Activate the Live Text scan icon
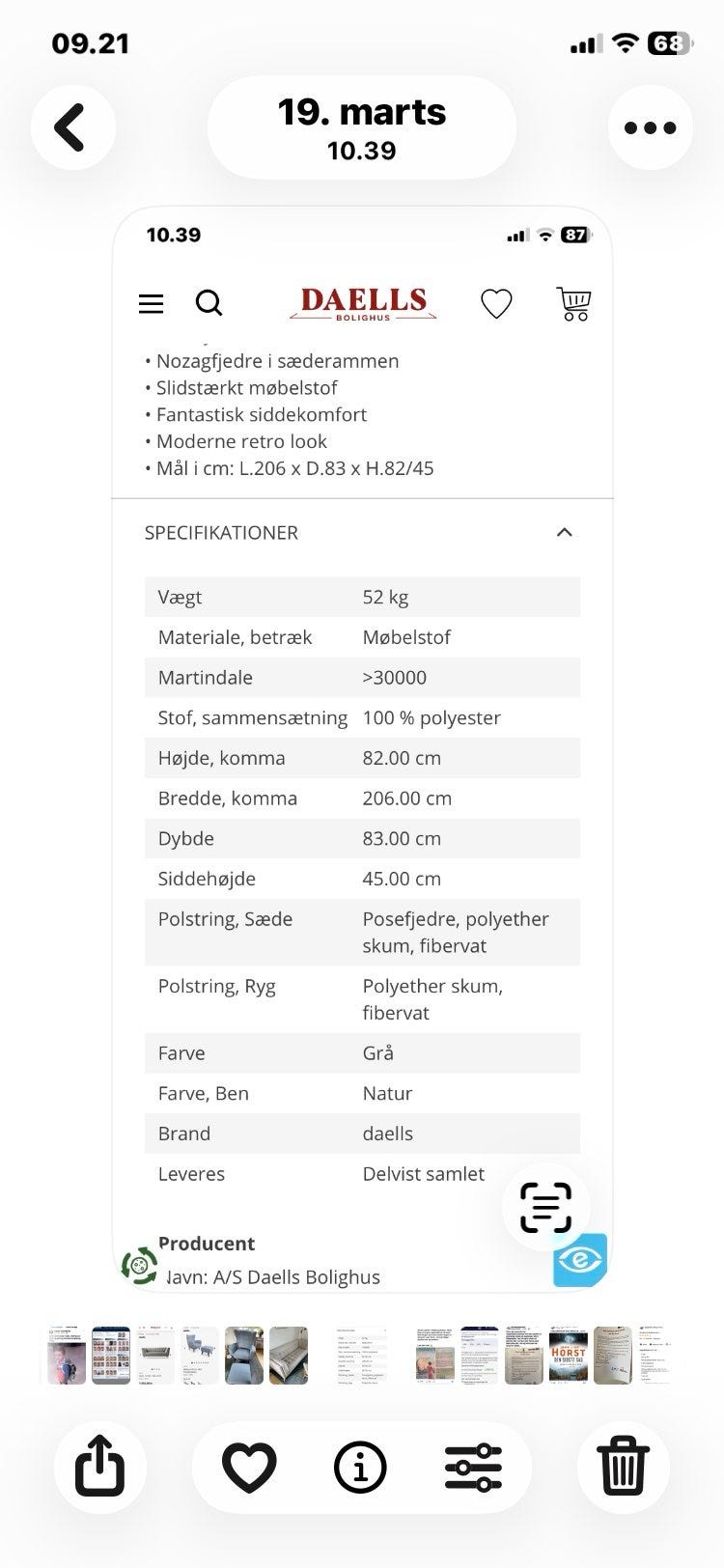Image resolution: width=724 pixels, height=1568 pixels. pos(545,1207)
